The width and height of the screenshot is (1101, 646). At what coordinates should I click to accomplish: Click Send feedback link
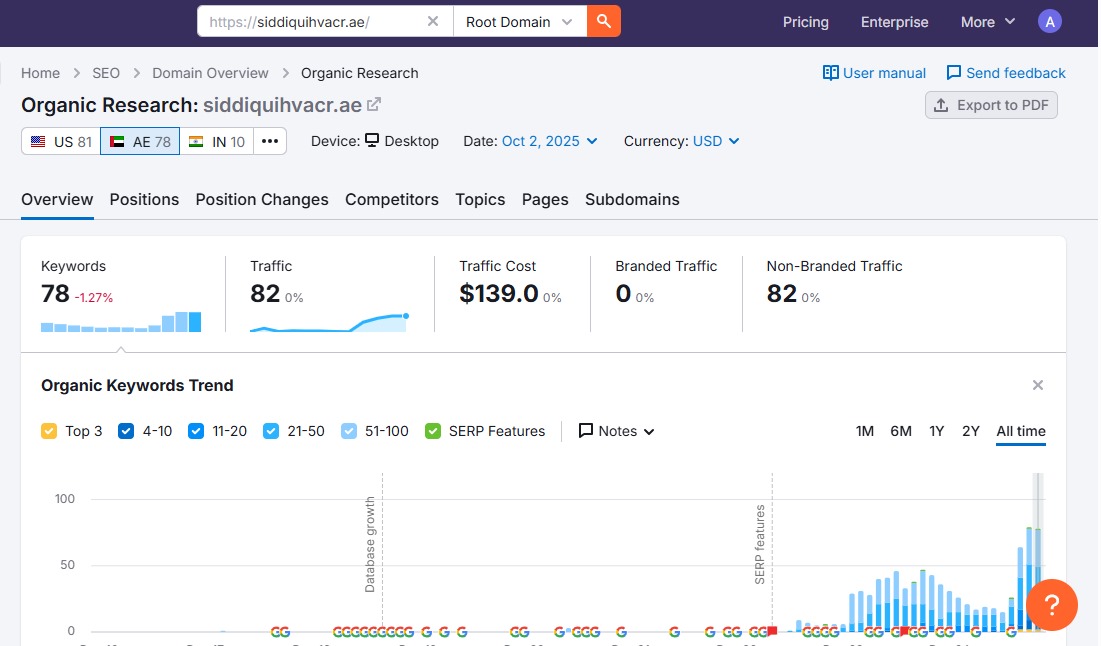coord(1006,73)
